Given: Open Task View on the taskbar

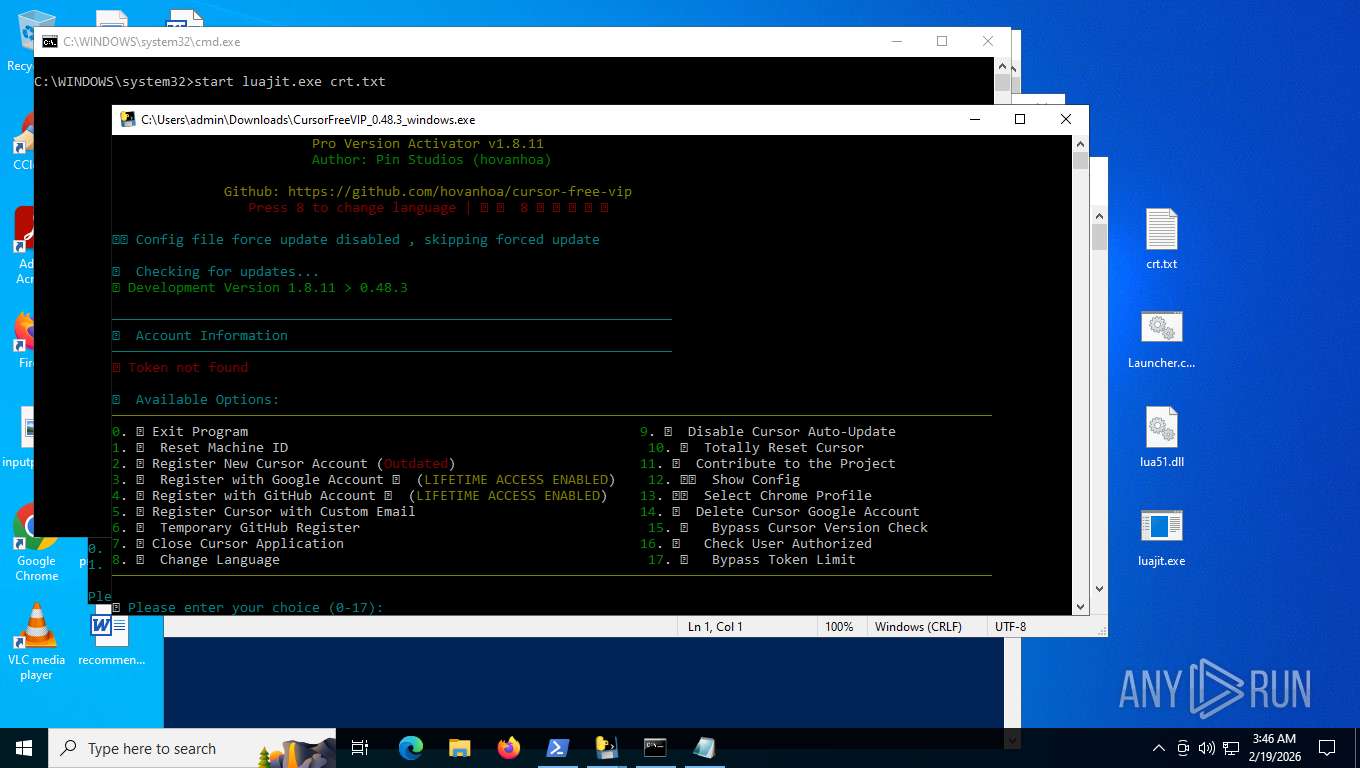Looking at the screenshot, I should [360, 748].
